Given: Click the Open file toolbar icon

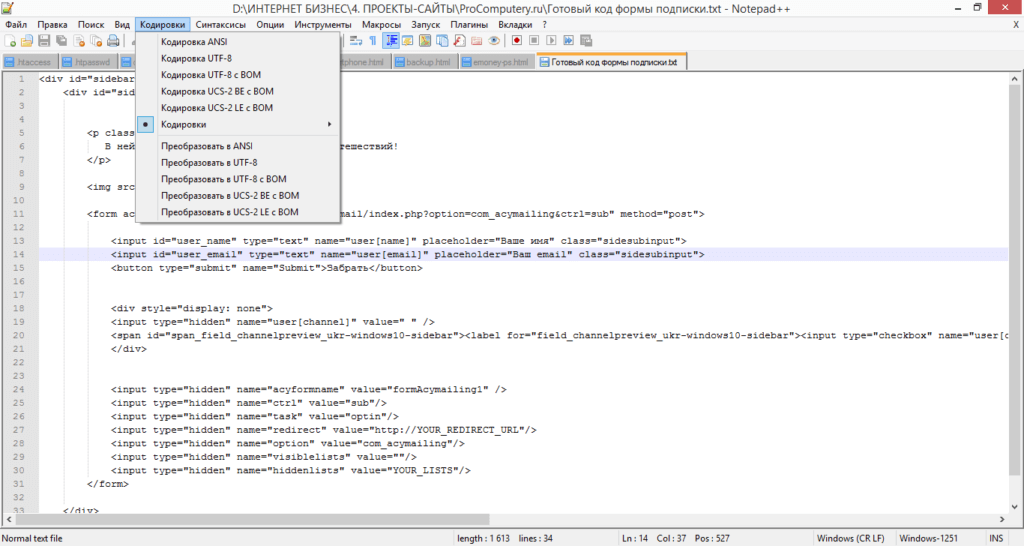Looking at the screenshot, I should point(27,41).
